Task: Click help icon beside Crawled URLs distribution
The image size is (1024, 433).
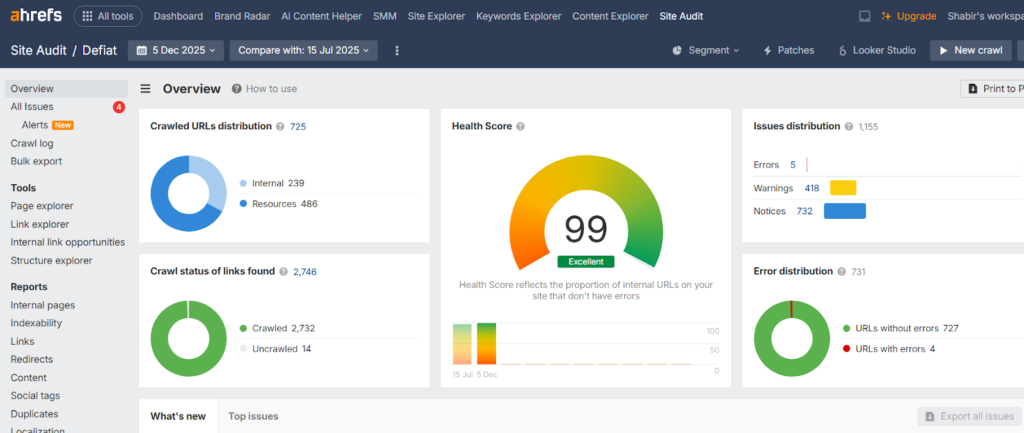Action: 280,127
